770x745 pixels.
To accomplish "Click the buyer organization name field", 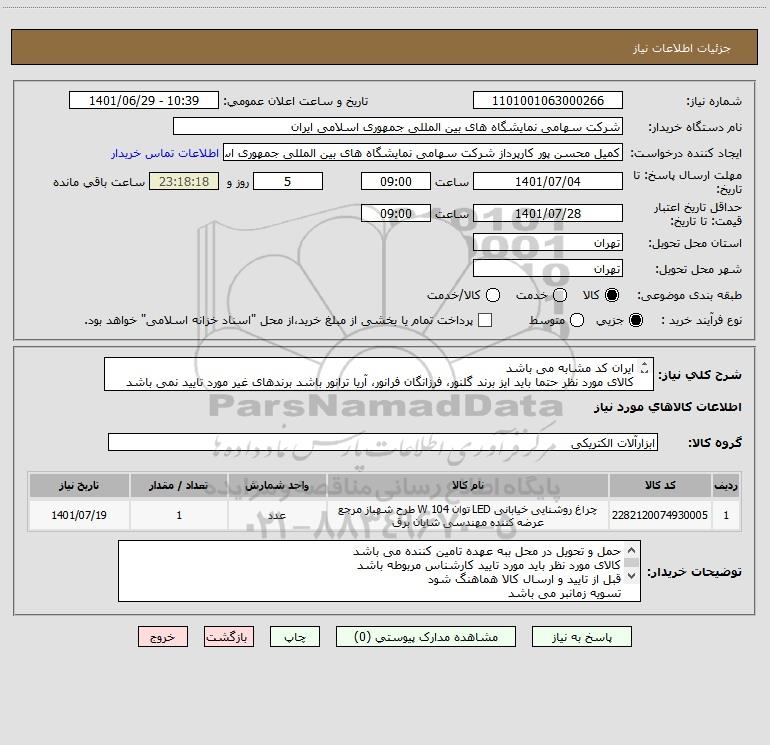I will 398,127.
